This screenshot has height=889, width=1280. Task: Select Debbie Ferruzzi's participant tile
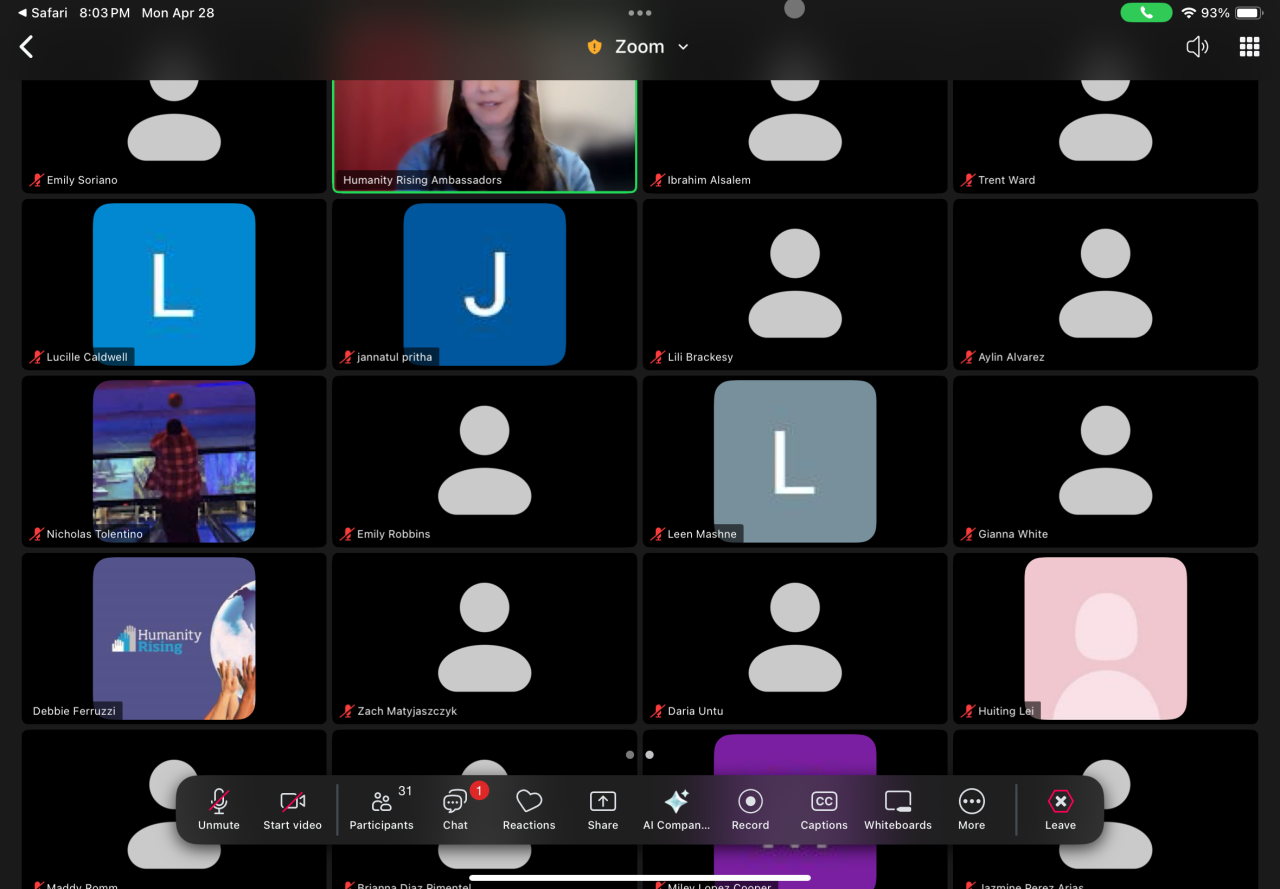point(174,638)
